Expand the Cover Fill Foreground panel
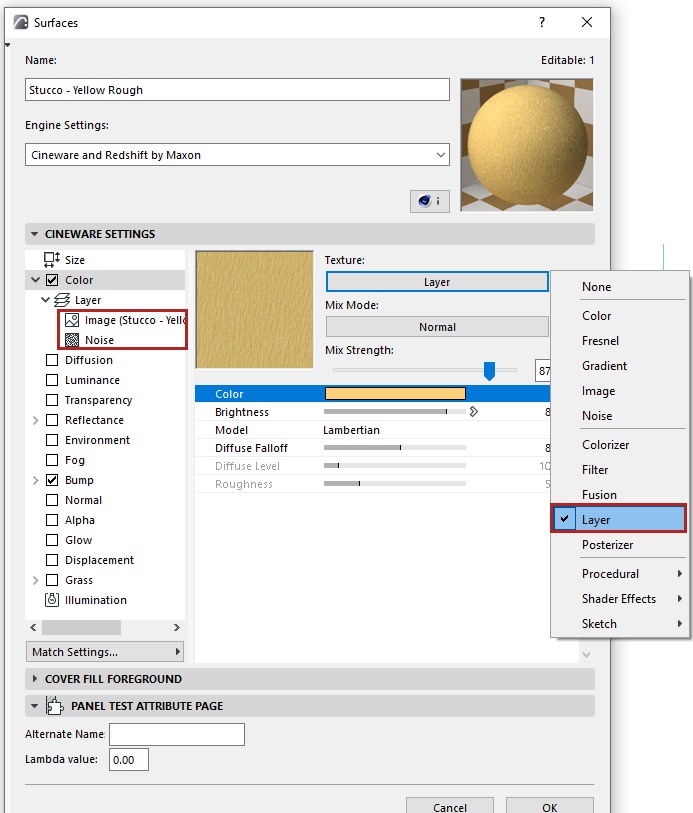The height and width of the screenshot is (813, 693). [35, 679]
